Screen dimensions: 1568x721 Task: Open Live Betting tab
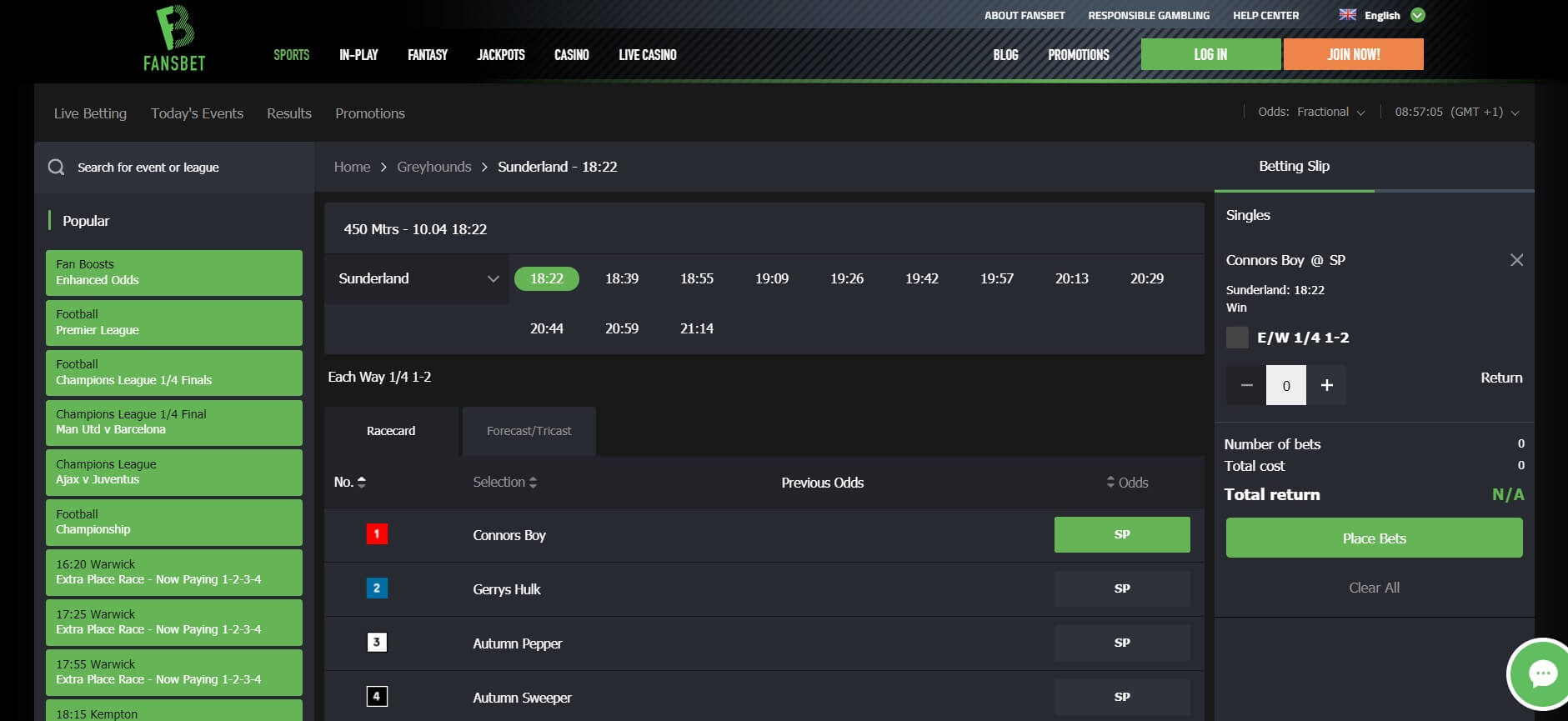click(x=90, y=113)
